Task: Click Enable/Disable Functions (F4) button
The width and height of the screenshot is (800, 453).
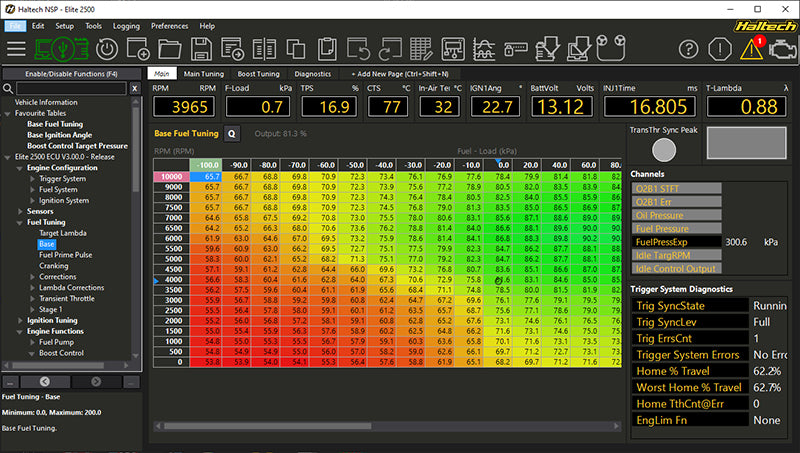Action: [x=71, y=74]
